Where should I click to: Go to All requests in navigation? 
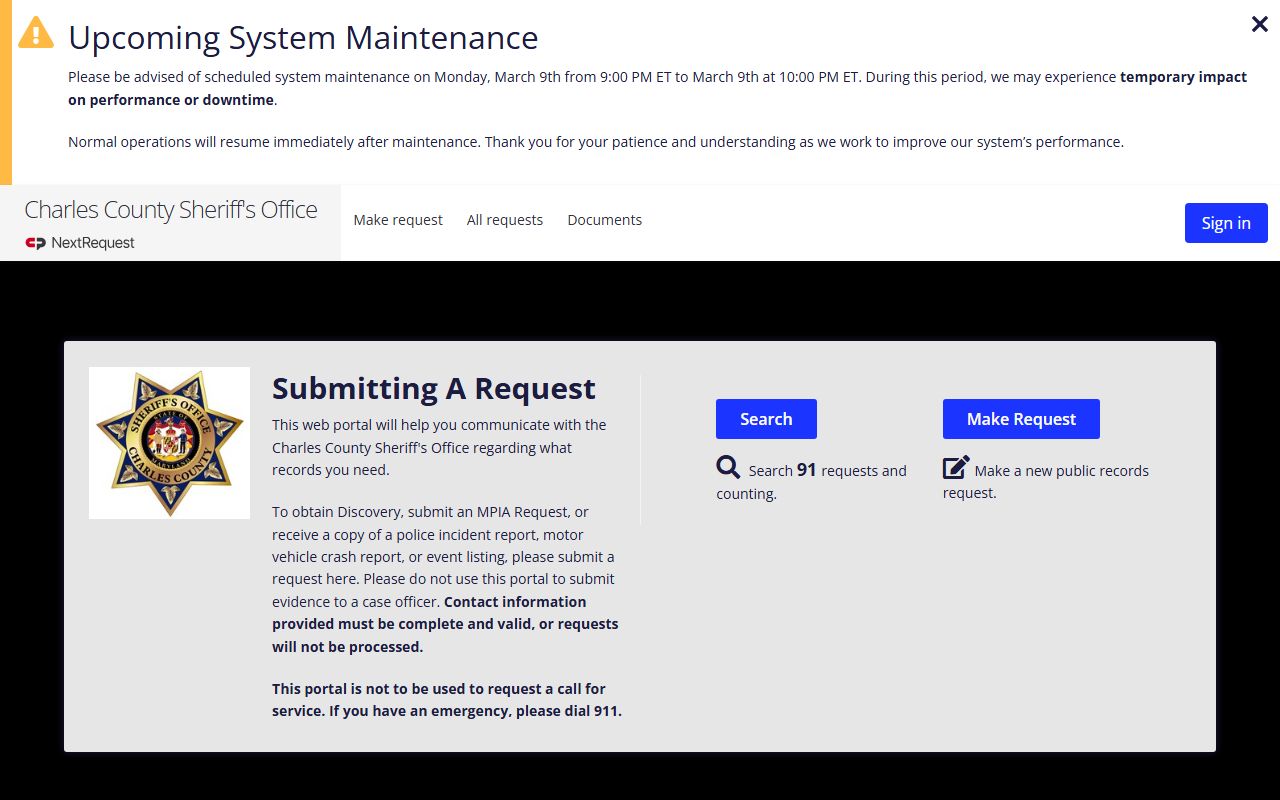coord(504,220)
